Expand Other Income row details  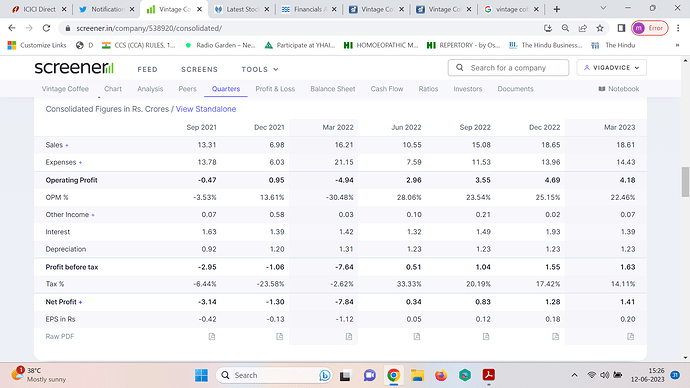pyautogui.click(x=93, y=215)
